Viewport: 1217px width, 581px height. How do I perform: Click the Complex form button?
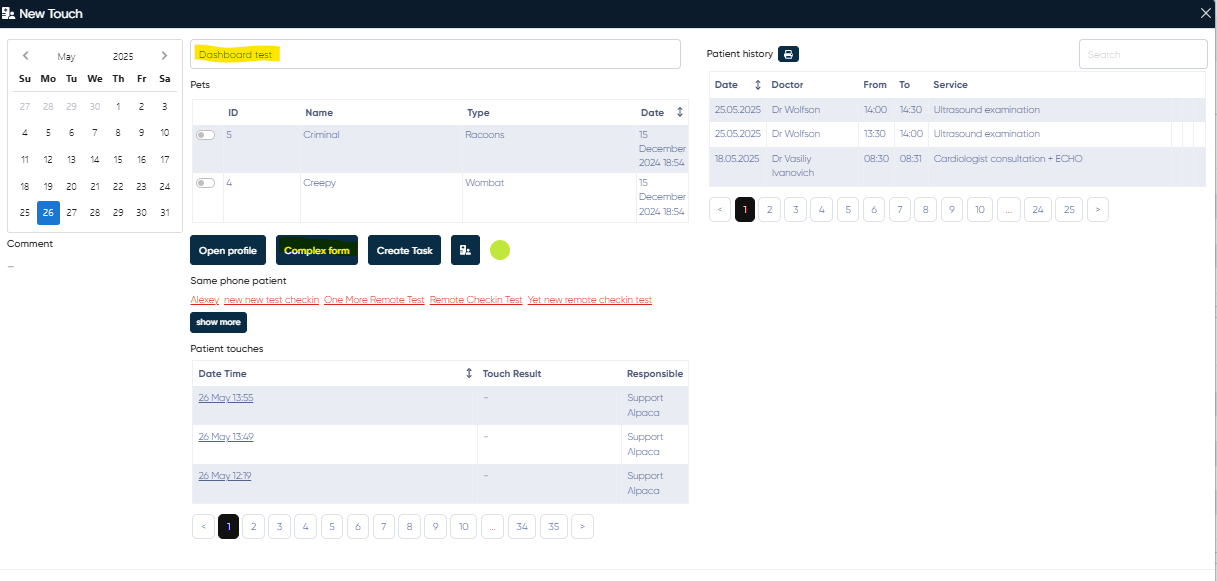pos(317,250)
